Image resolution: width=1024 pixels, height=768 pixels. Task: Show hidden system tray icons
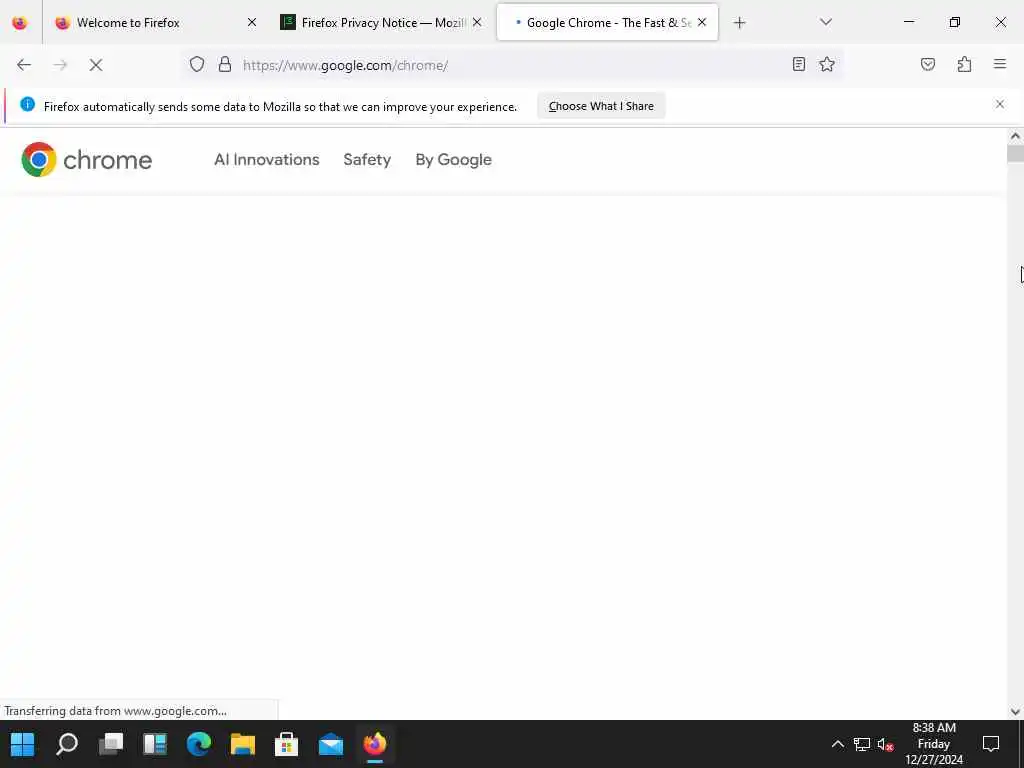tap(837, 744)
